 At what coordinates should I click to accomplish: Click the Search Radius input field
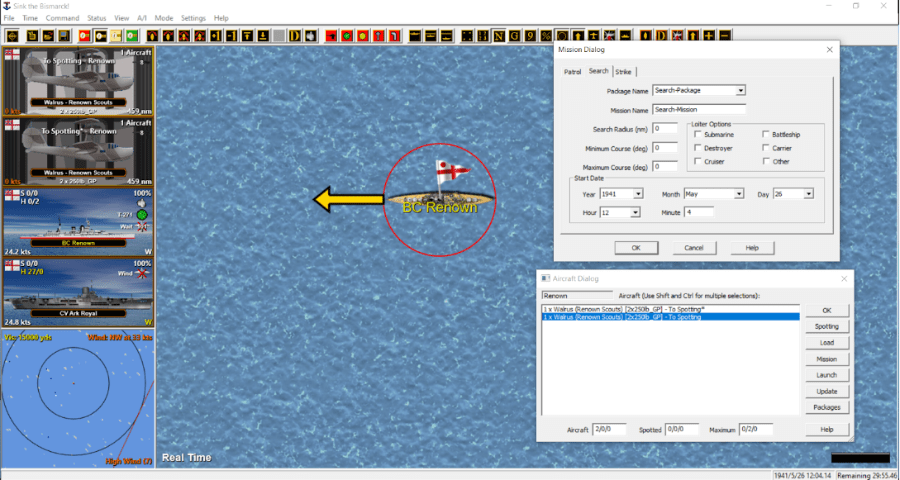[x=665, y=129]
